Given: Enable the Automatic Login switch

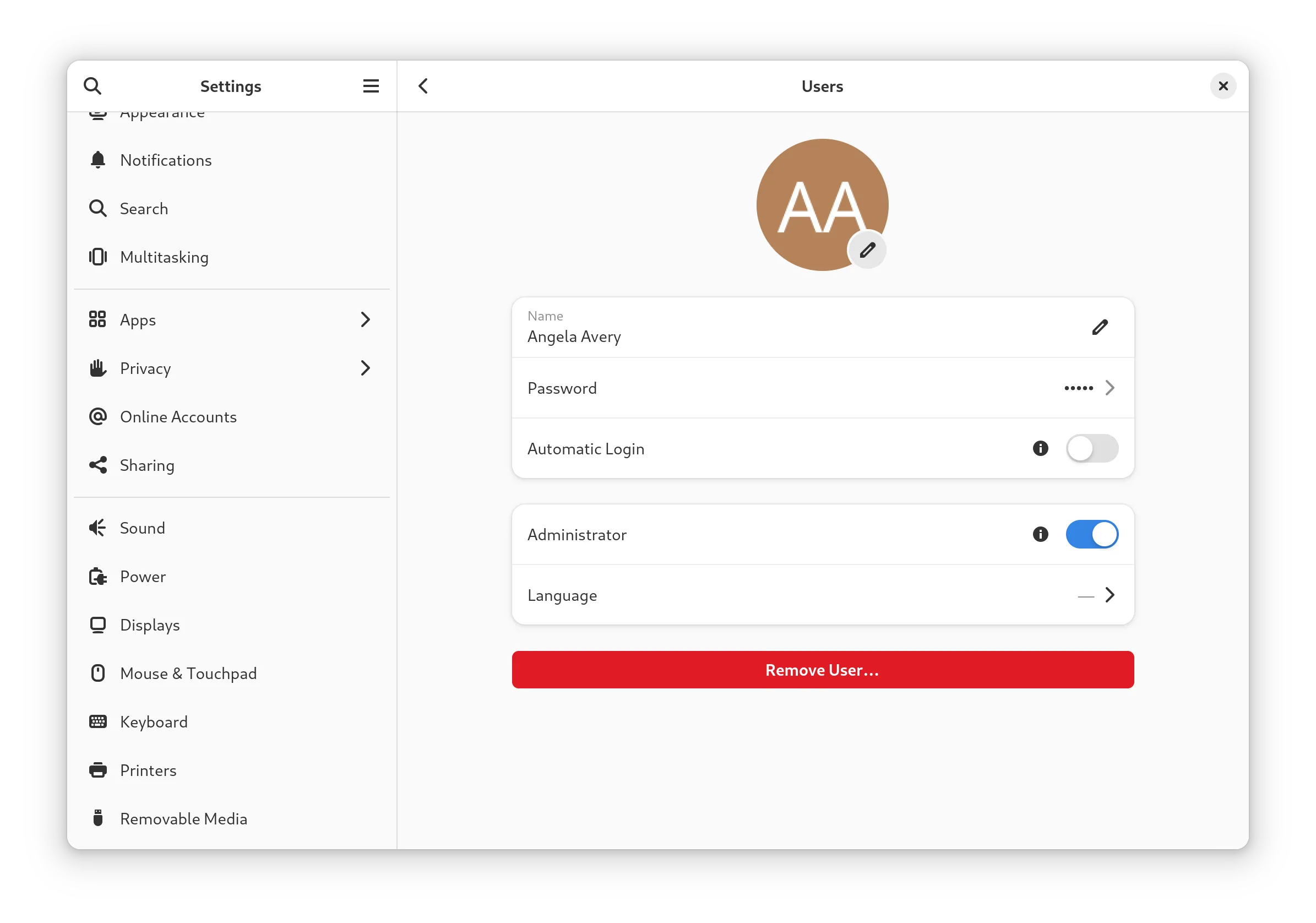Looking at the screenshot, I should pos(1091,448).
